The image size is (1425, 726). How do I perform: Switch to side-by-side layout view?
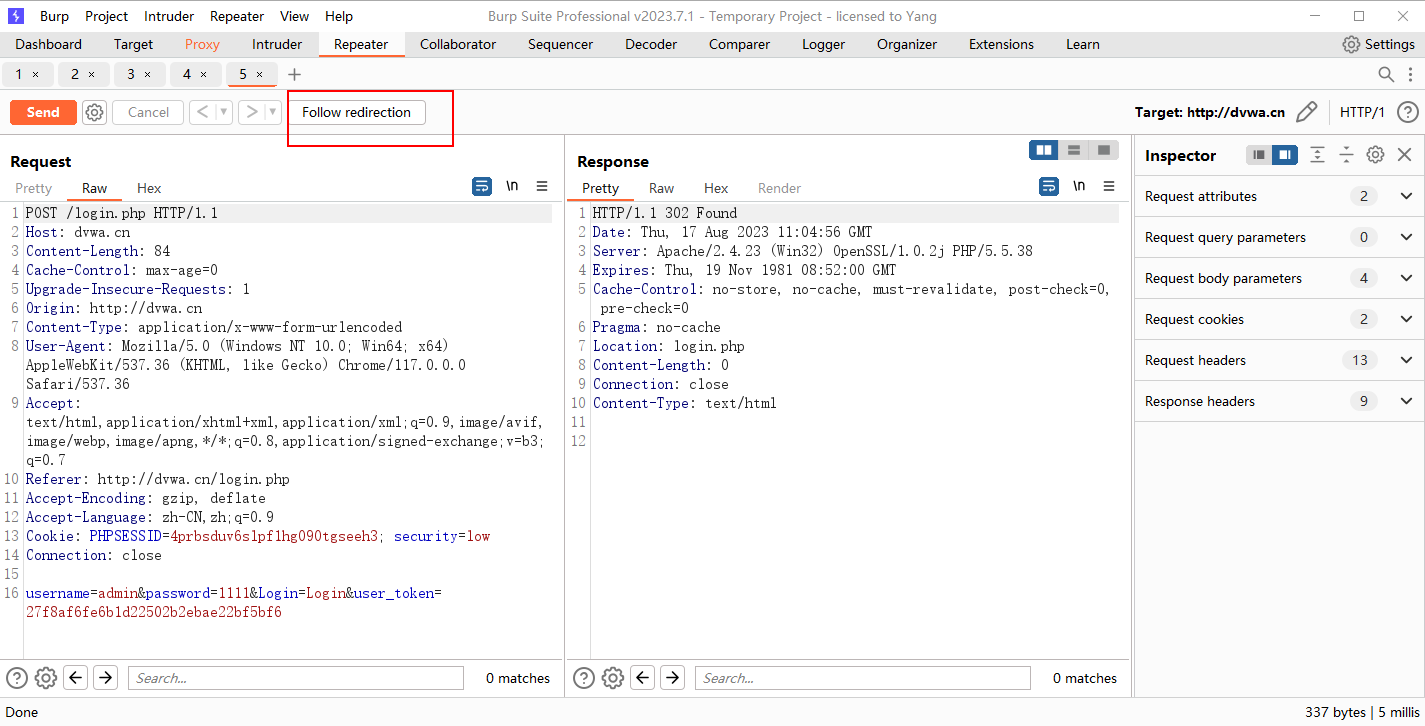[x=1044, y=150]
